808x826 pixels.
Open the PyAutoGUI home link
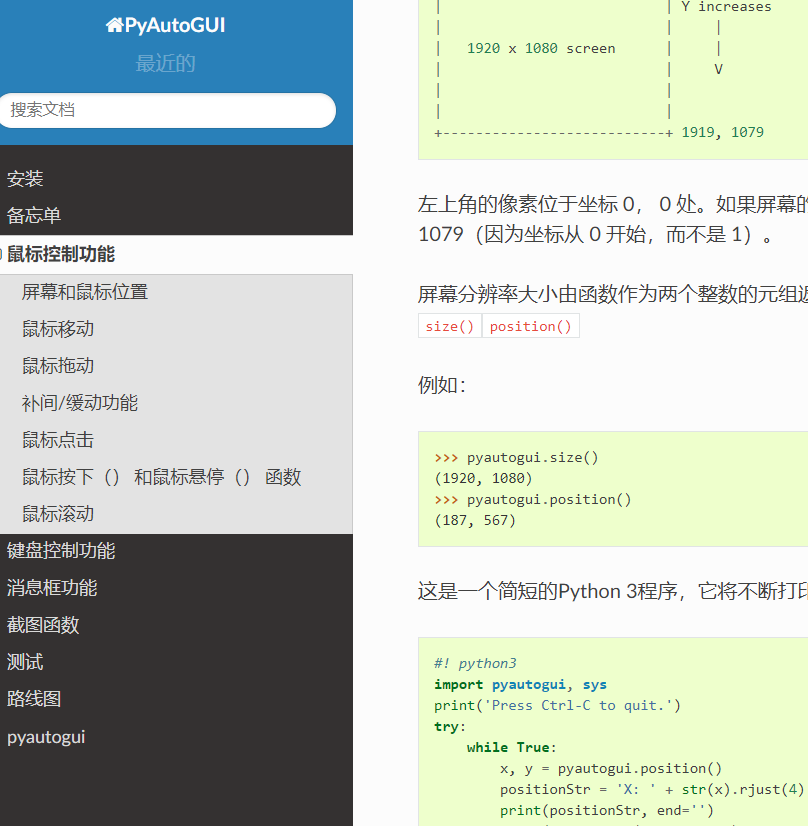165,25
